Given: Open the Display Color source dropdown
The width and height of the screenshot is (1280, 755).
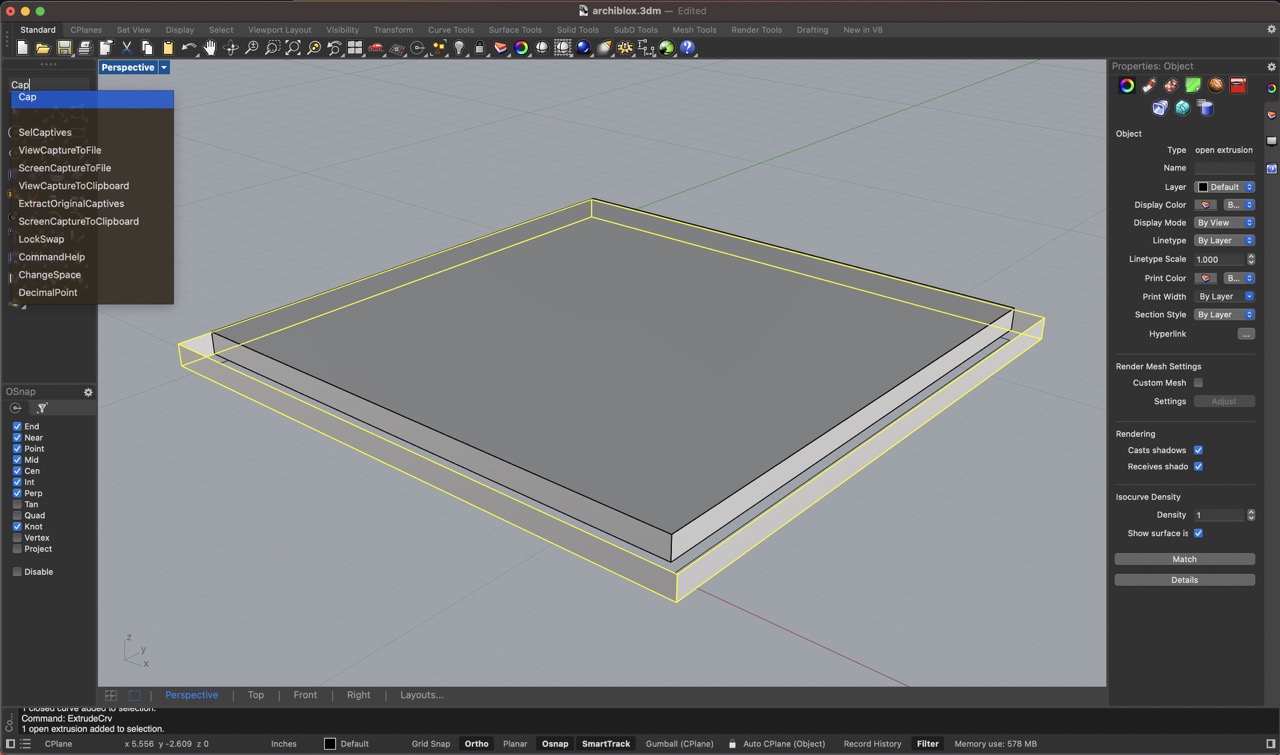Looking at the screenshot, I should click(1239, 205).
